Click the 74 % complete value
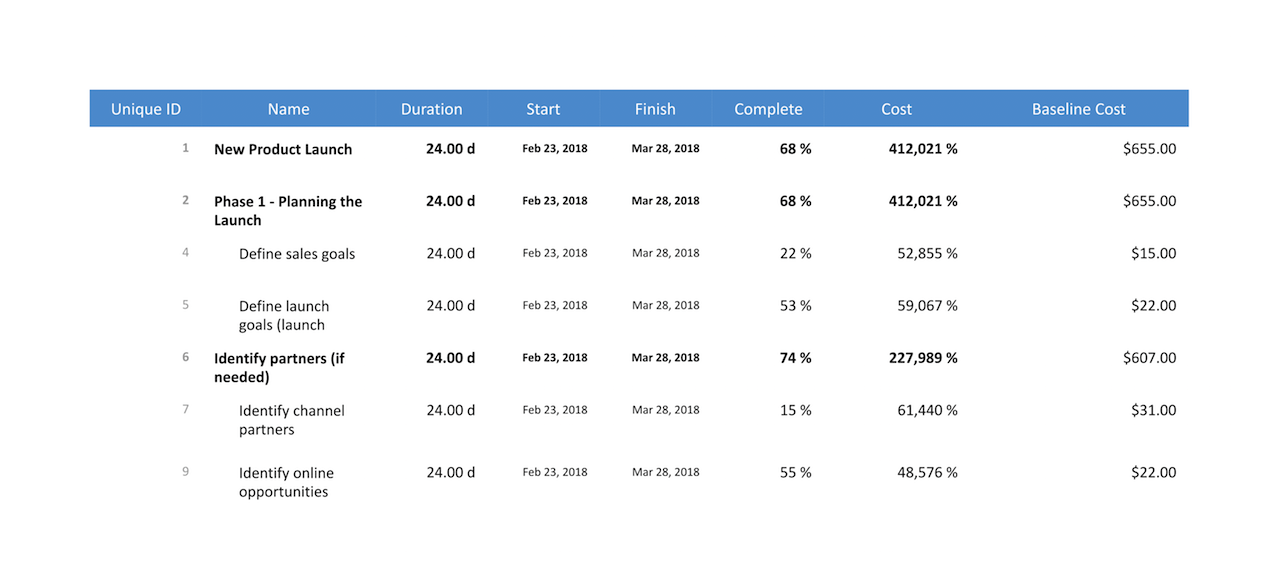Viewport: 1280px width, 588px height. (x=795, y=358)
